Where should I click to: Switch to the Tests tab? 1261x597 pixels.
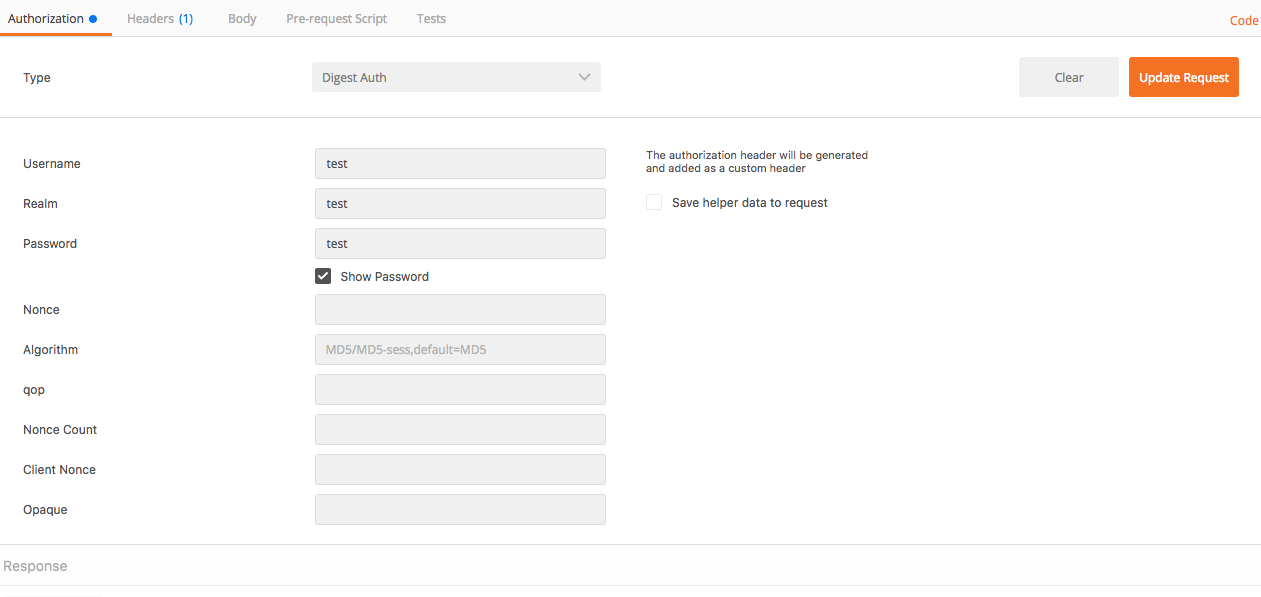tap(431, 18)
